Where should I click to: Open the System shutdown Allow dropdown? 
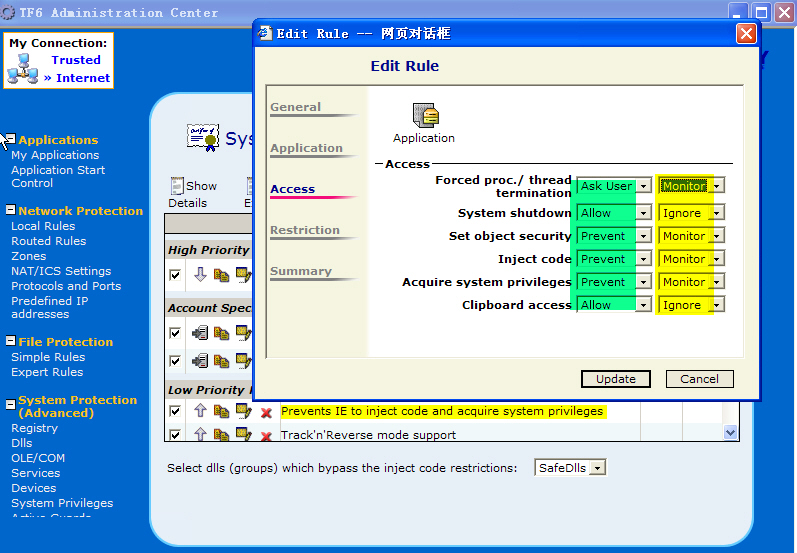[614, 213]
